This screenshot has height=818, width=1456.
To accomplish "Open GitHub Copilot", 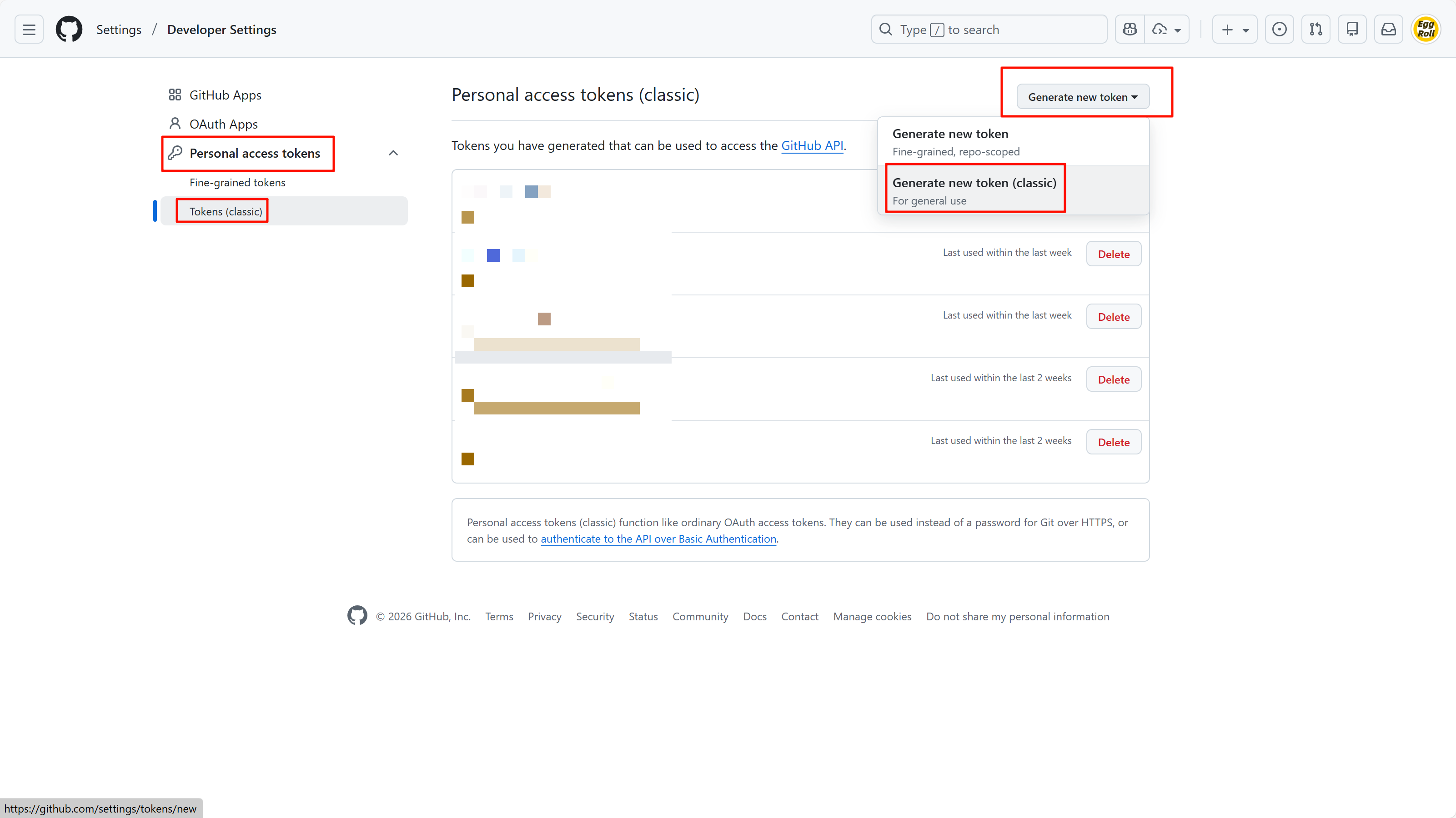I will click(x=1130, y=29).
